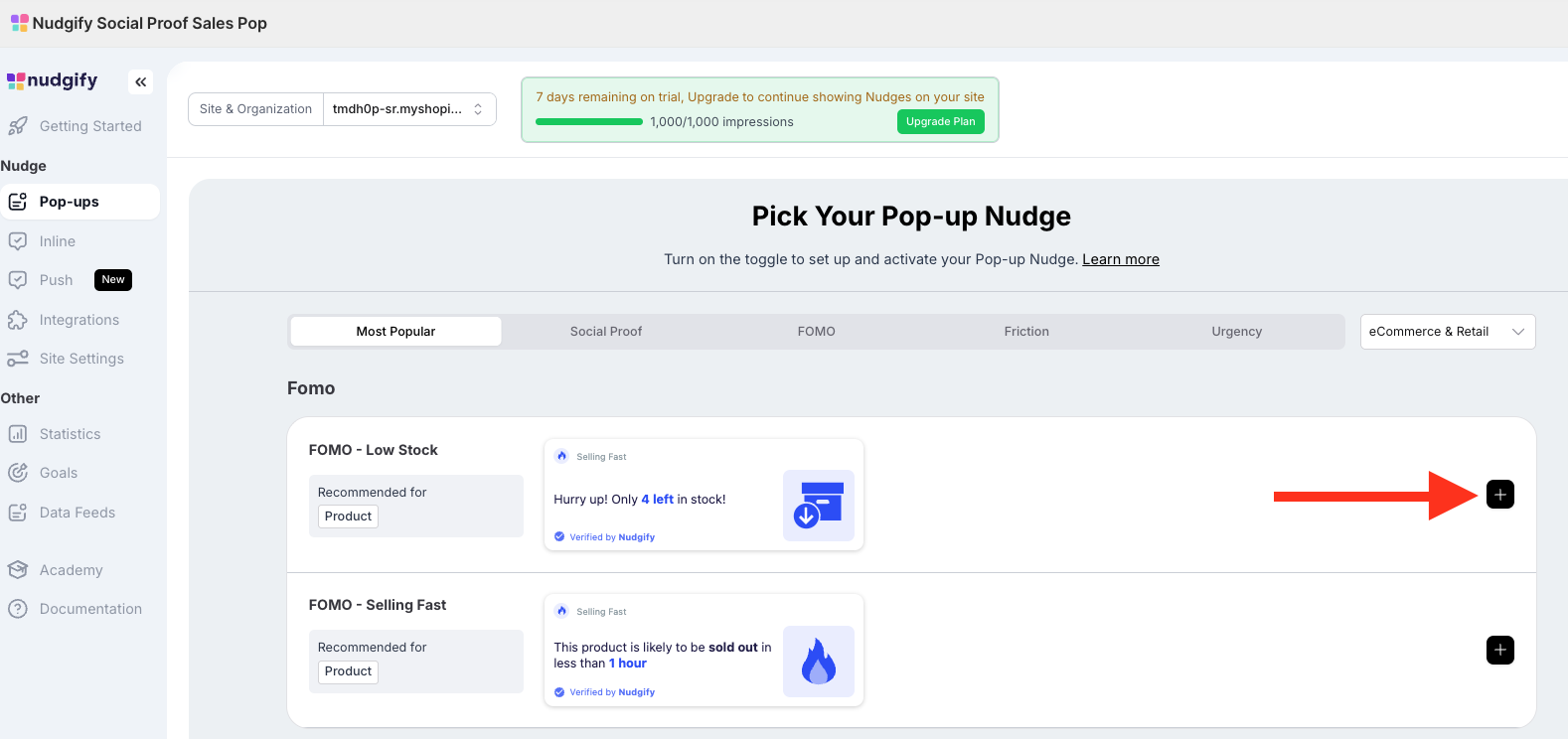Click the Integrations puzzle icon
This screenshot has height=739, width=1568.
(18, 320)
